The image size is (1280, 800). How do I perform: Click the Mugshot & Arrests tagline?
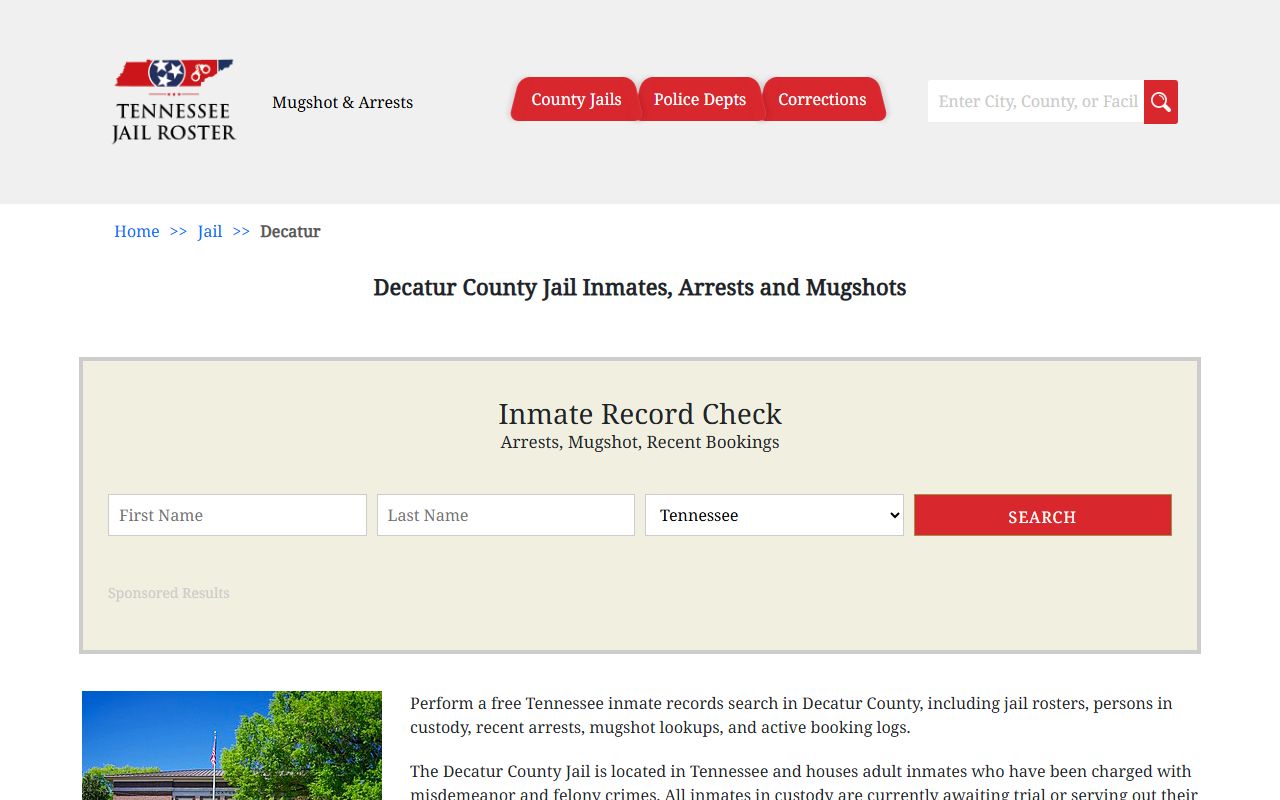[x=342, y=102]
